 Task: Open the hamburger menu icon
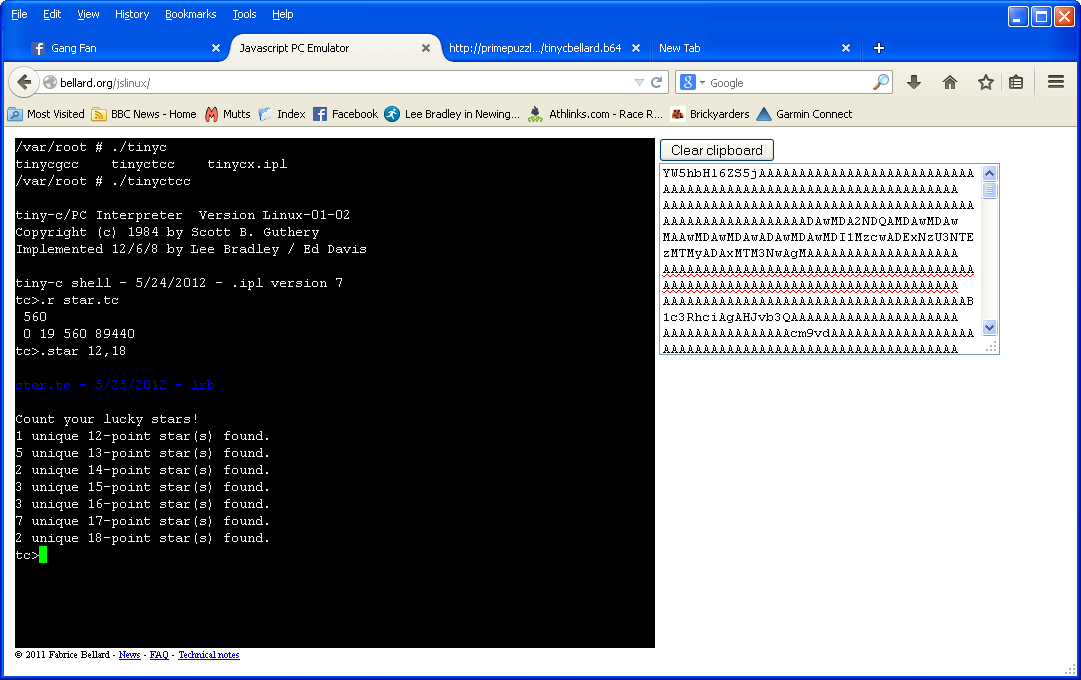(x=1056, y=83)
